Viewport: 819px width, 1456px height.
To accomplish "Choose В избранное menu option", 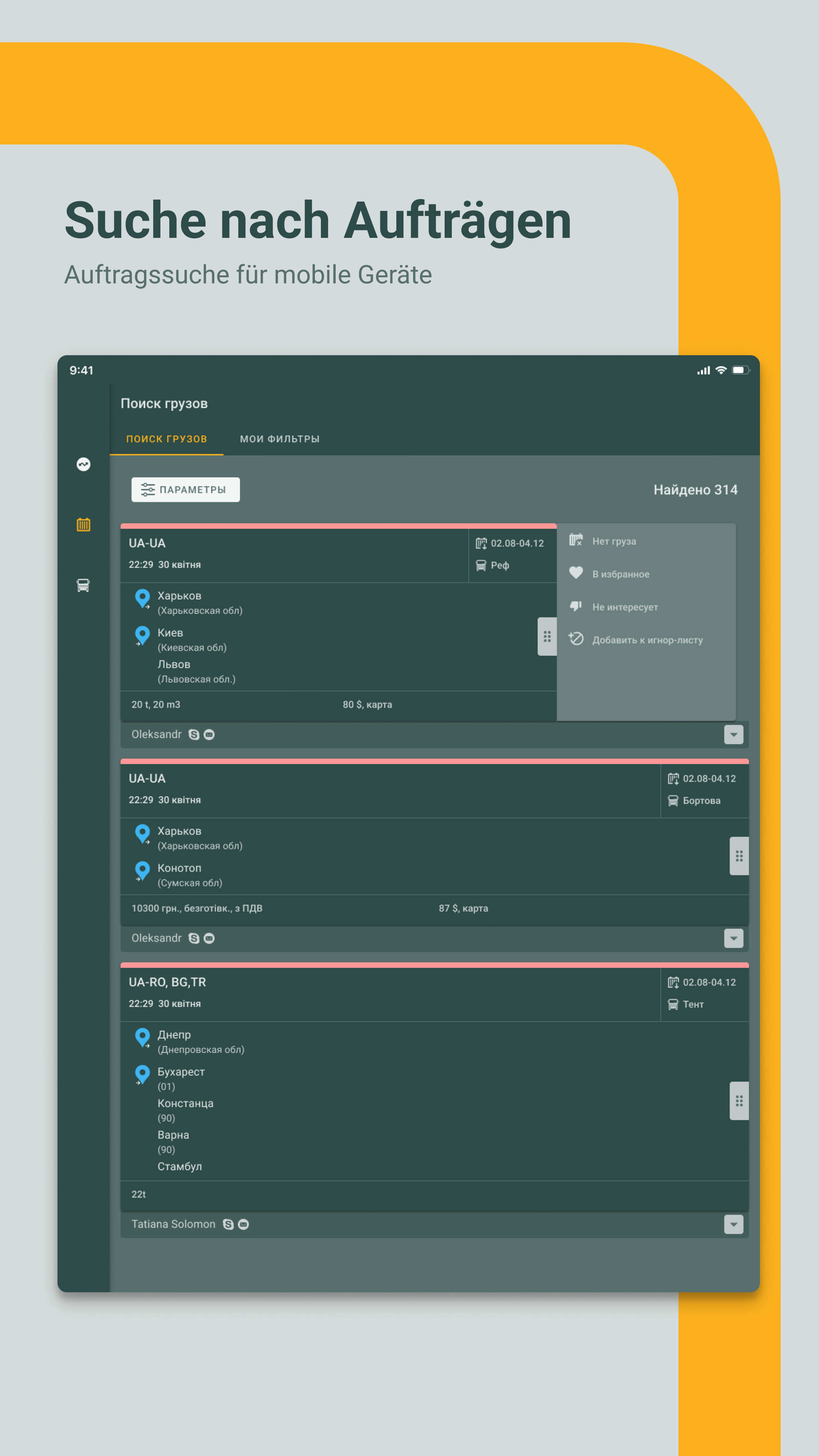I will [621, 574].
